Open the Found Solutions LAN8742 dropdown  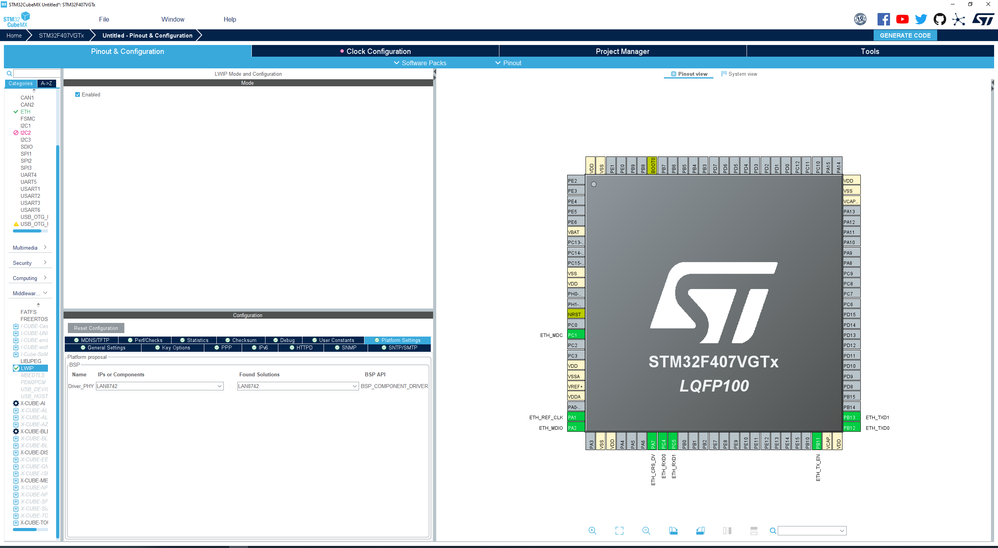(x=298, y=386)
